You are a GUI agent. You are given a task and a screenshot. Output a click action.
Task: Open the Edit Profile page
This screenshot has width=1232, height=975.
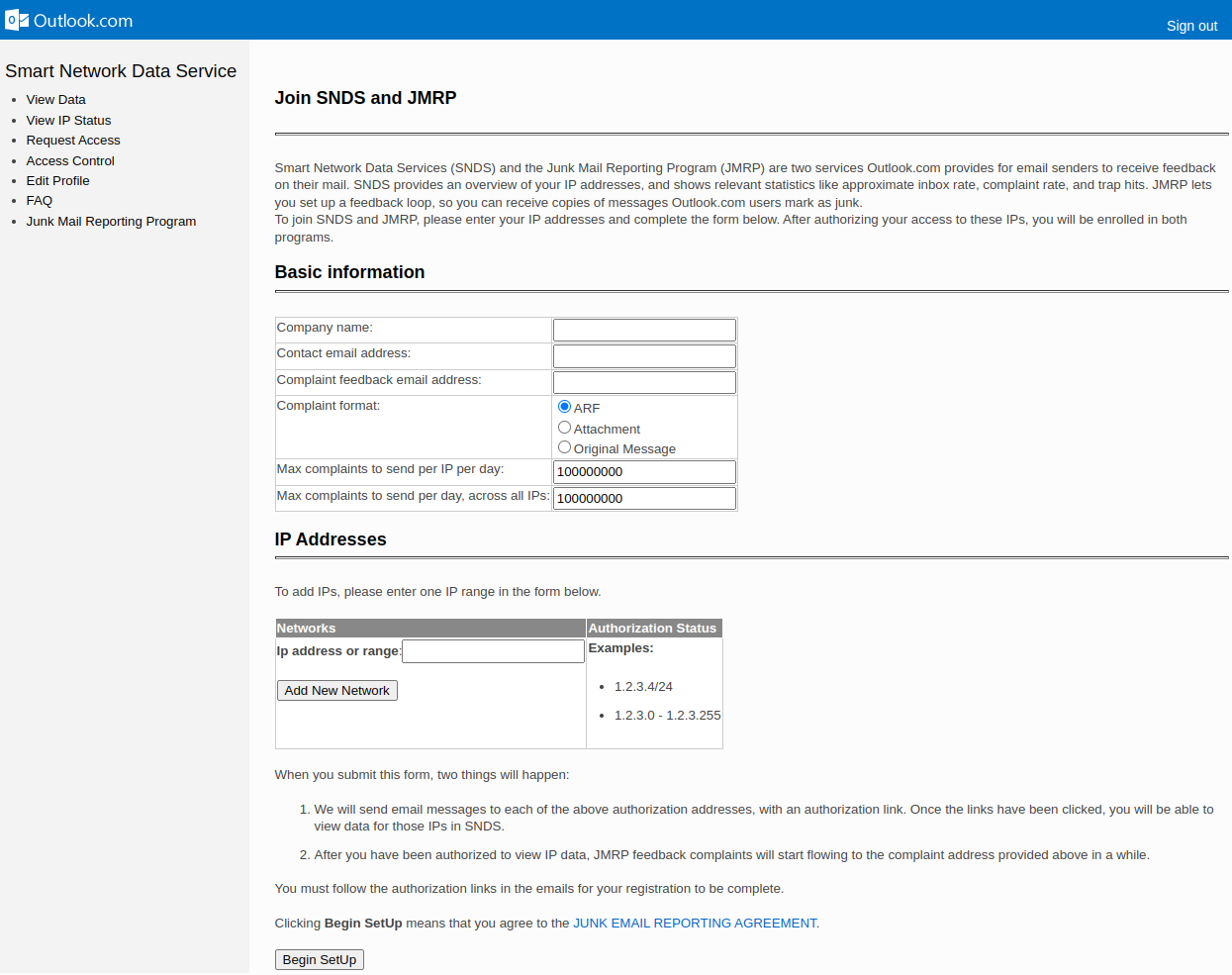coord(57,181)
